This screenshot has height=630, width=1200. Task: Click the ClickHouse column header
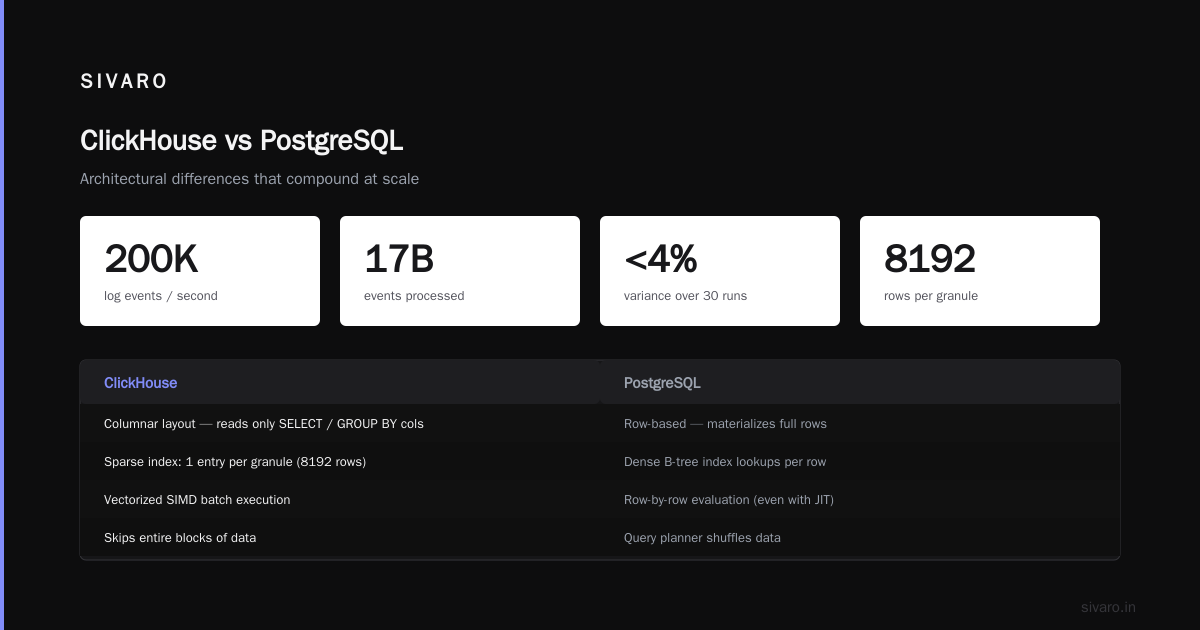141,383
